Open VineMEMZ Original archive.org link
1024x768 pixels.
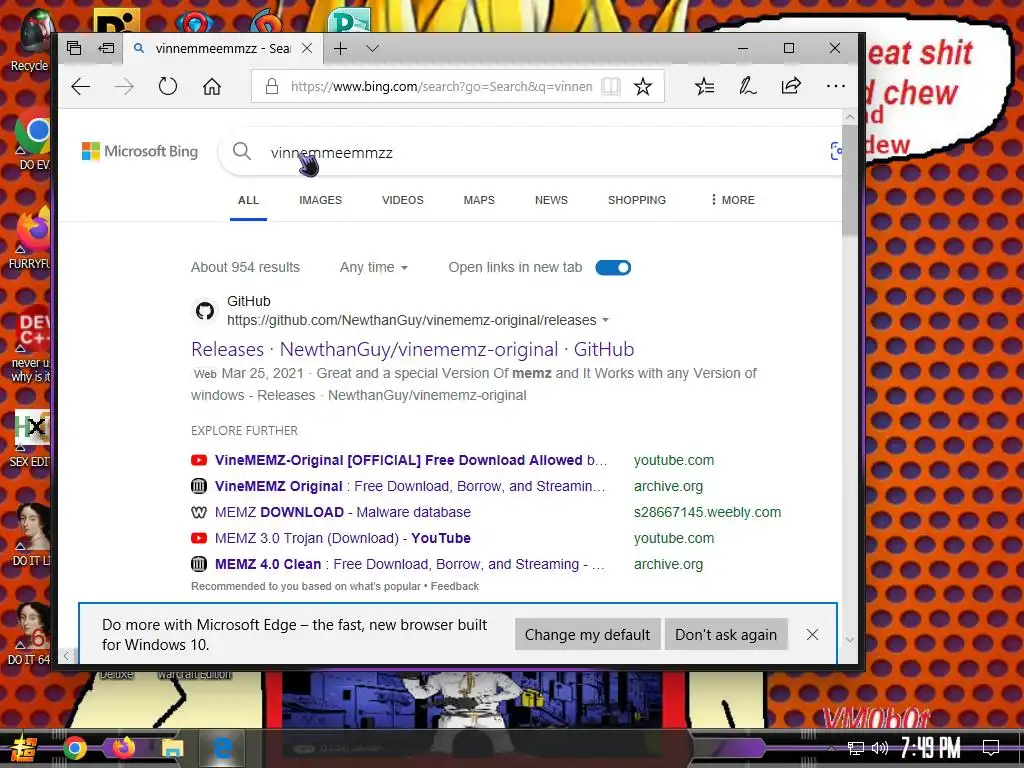click(x=409, y=487)
